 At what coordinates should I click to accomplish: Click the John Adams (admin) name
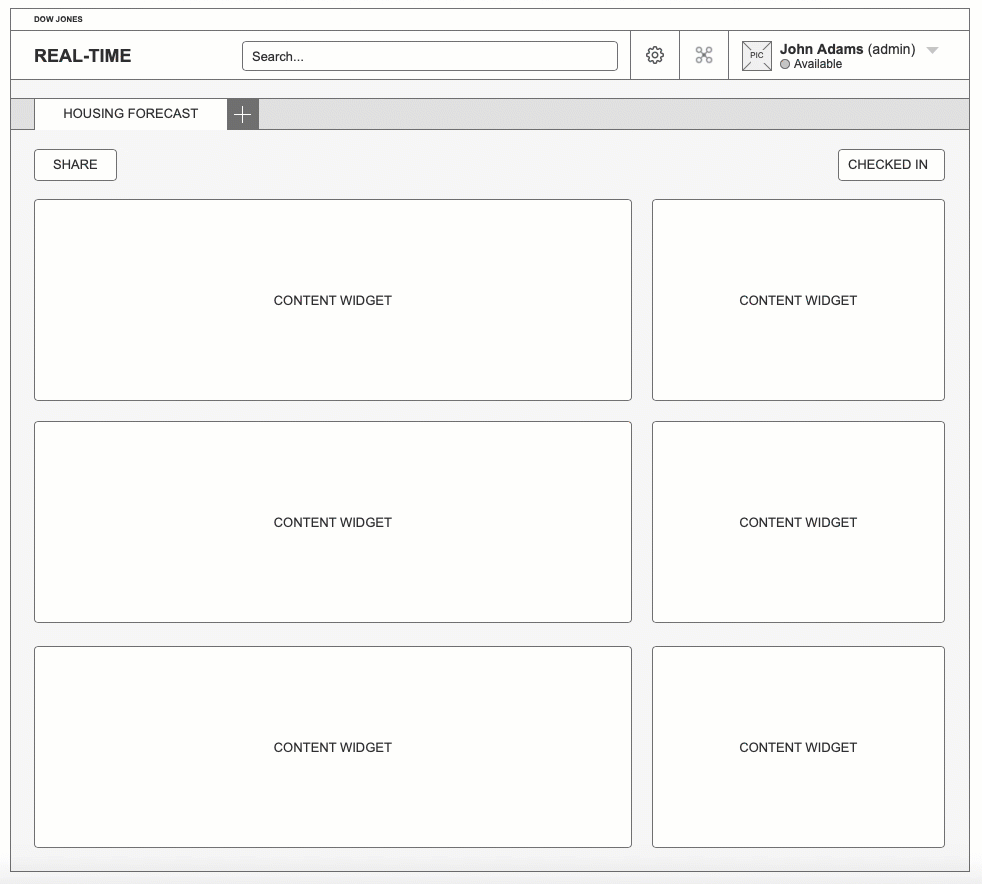tap(847, 49)
